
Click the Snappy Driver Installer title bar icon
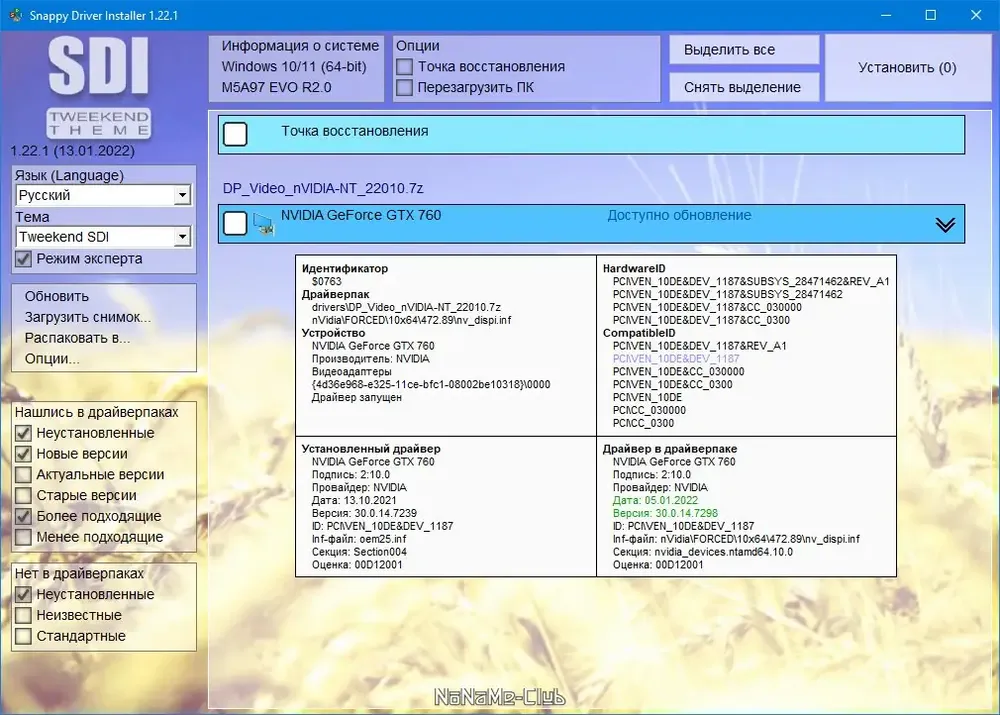[x=15, y=15]
